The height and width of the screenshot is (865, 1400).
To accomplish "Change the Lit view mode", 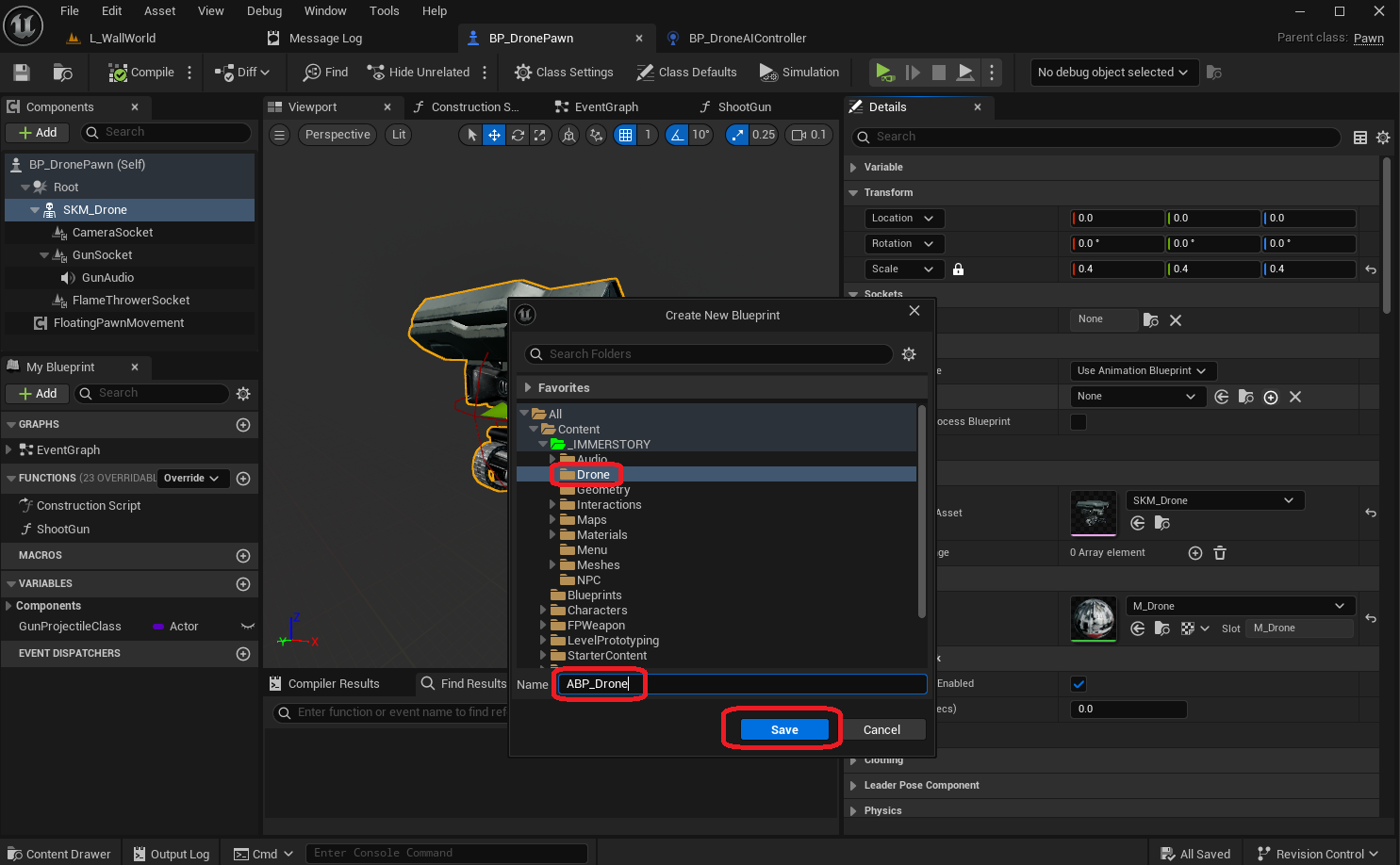I will click(399, 135).
